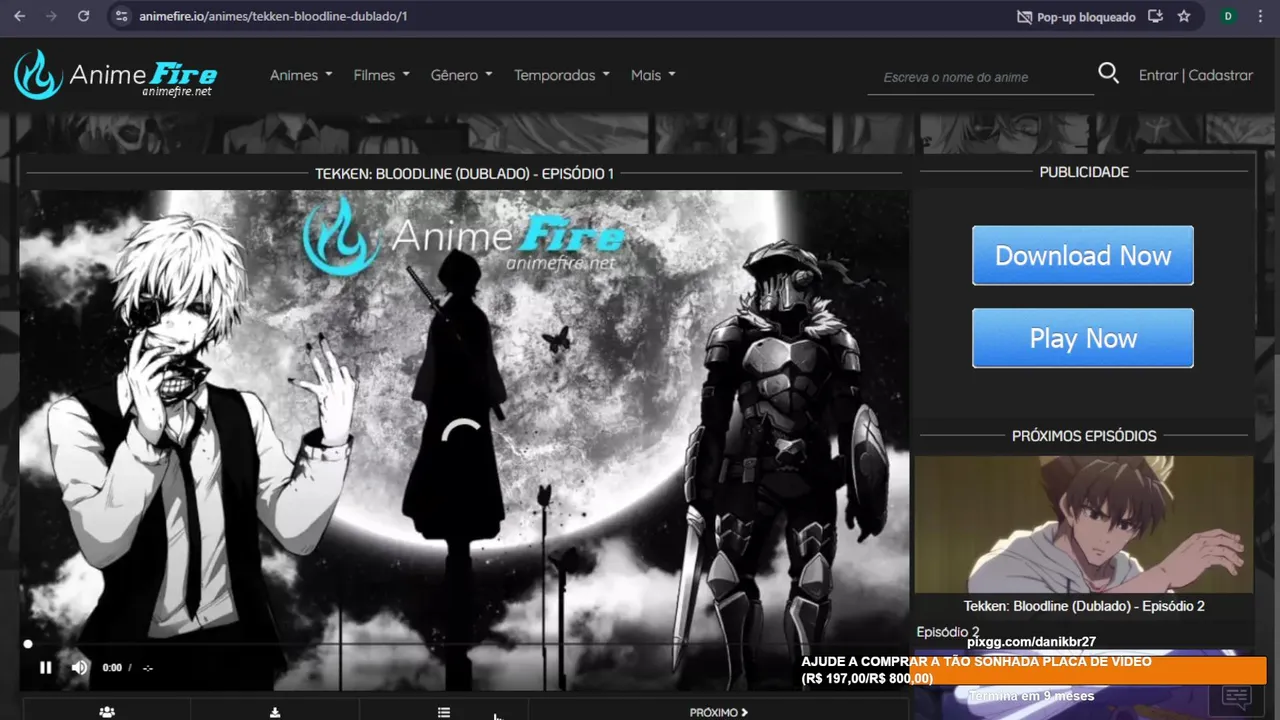Bookmark this page with the star icon

coord(1184,16)
